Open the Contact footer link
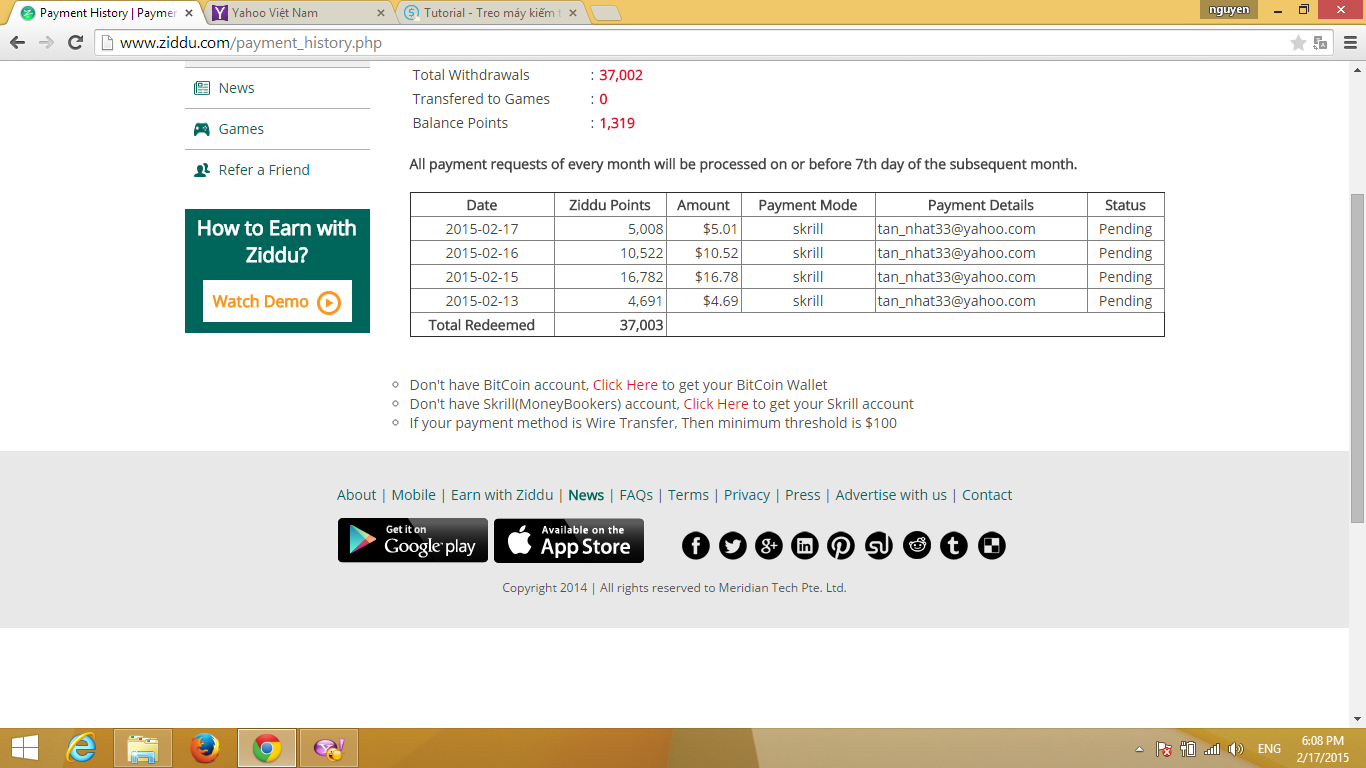Image resolution: width=1366 pixels, height=768 pixels. click(987, 495)
